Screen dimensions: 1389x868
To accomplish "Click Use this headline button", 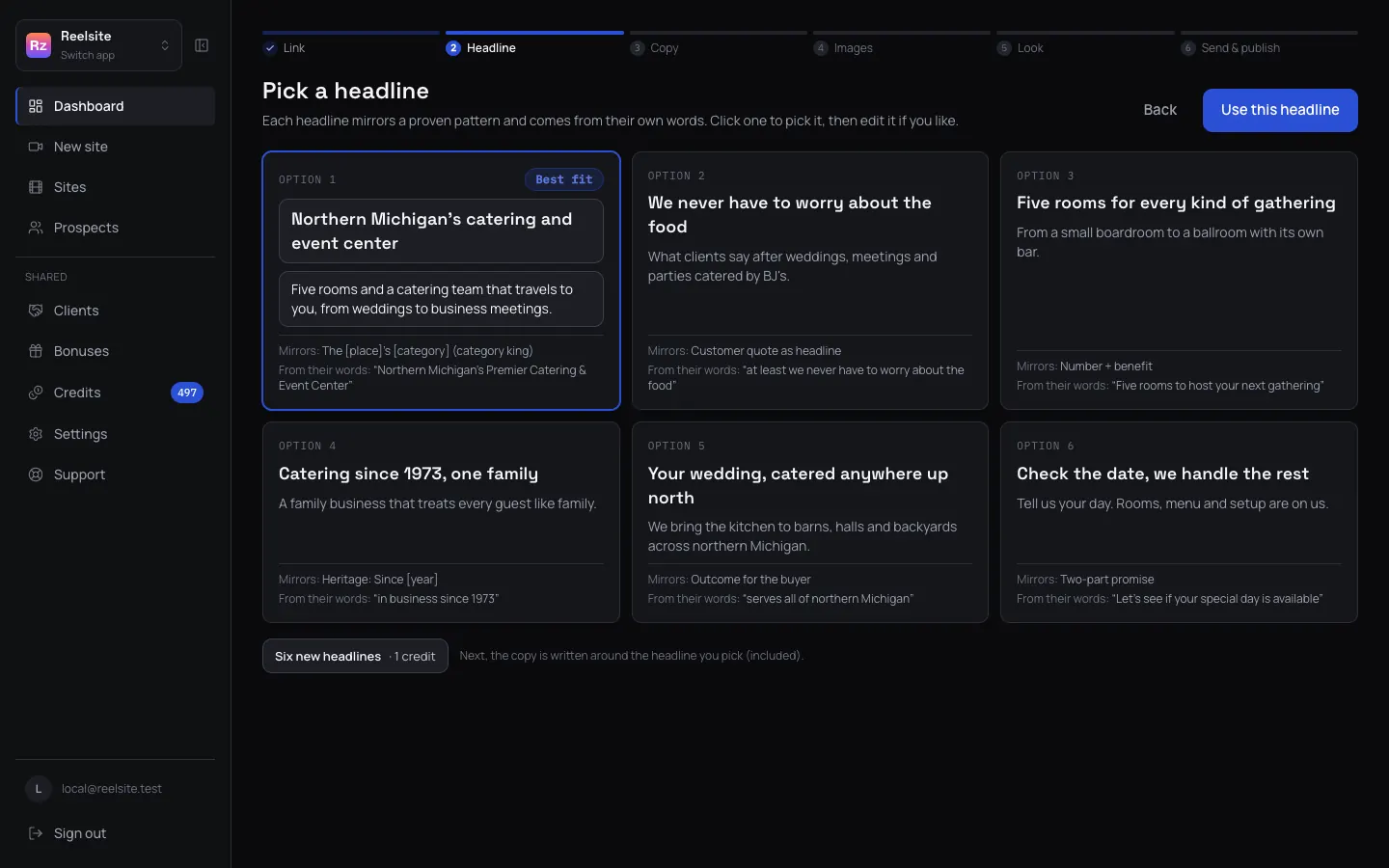I will (1280, 110).
